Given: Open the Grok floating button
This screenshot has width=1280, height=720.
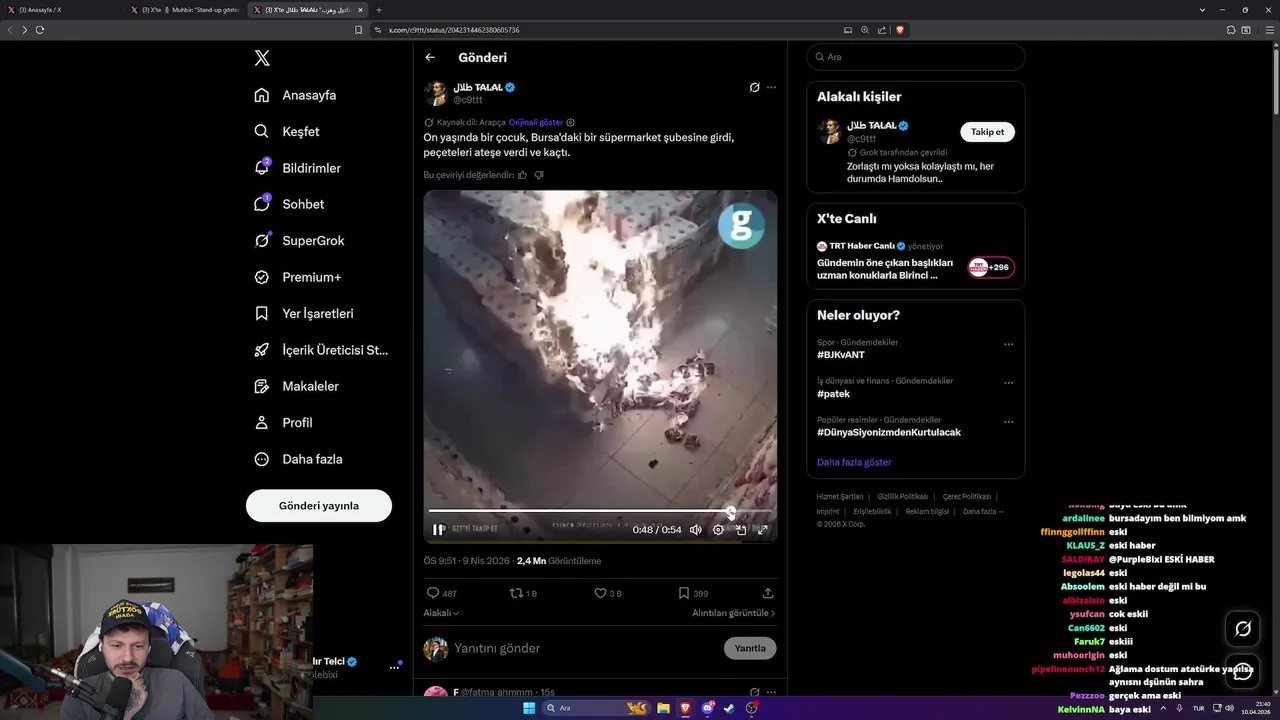Looking at the screenshot, I should (x=1243, y=629).
